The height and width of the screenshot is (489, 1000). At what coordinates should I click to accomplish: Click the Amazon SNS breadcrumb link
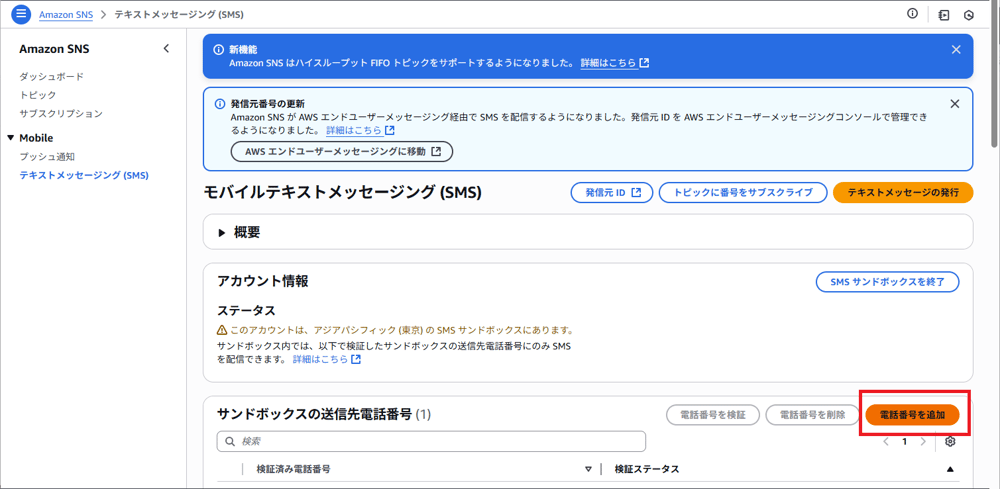tap(66, 14)
